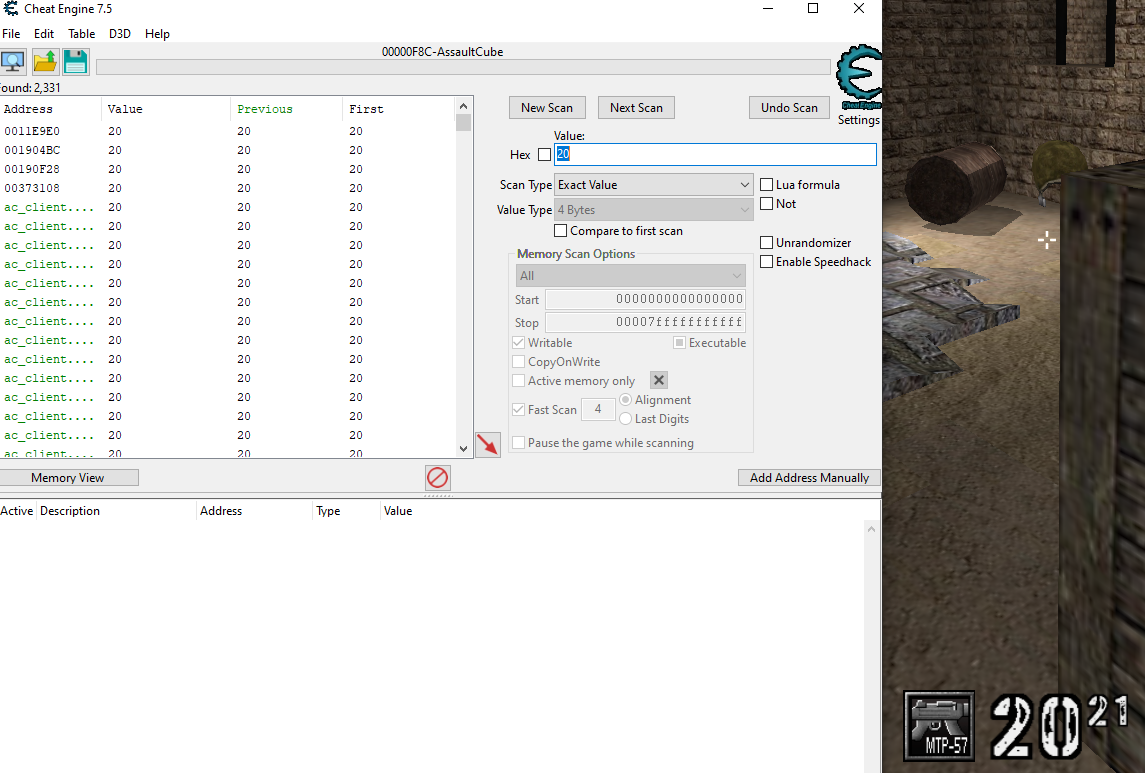Image resolution: width=1145 pixels, height=773 pixels.
Task: Copy selected addresses with red arrow icon
Action: pyautogui.click(x=488, y=445)
